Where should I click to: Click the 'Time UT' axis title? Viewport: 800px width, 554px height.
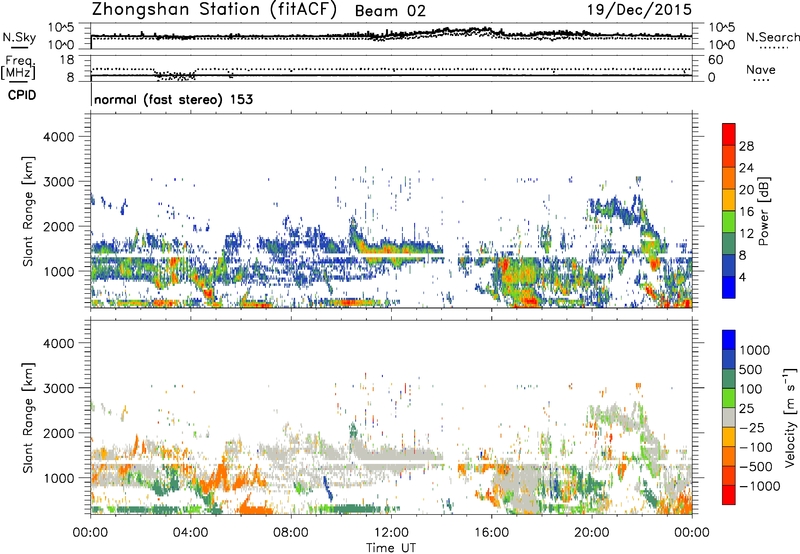(391, 548)
